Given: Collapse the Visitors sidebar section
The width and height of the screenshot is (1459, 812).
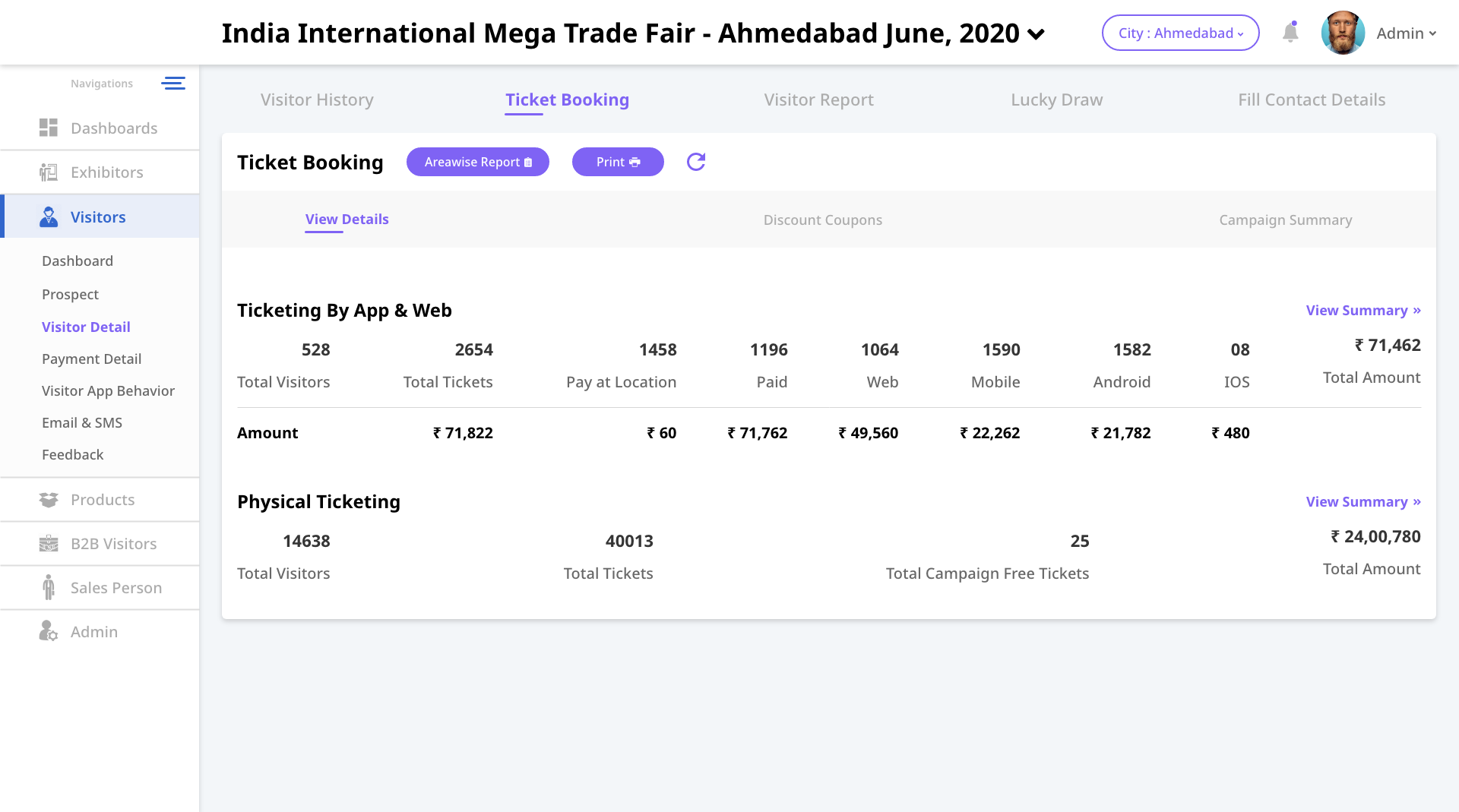Looking at the screenshot, I should pos(98,217).
